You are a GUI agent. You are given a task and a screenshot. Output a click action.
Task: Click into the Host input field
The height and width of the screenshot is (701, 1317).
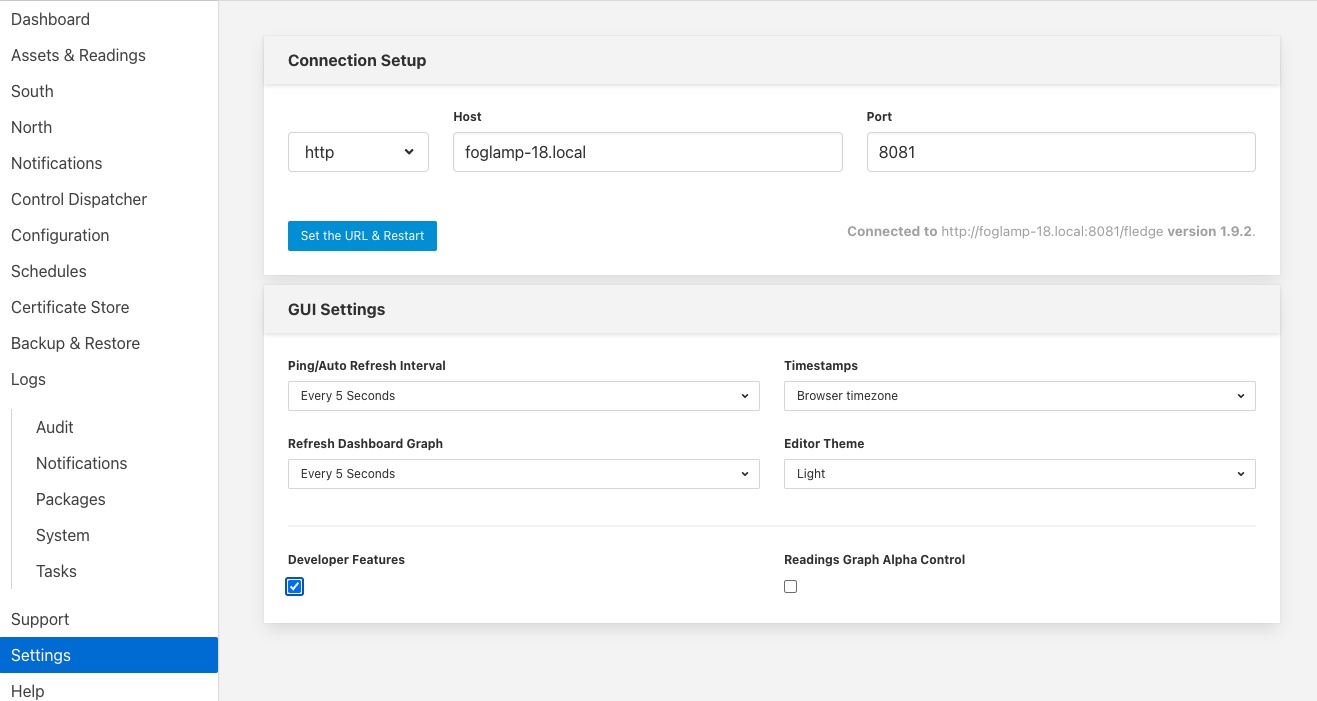coord(647,152)
